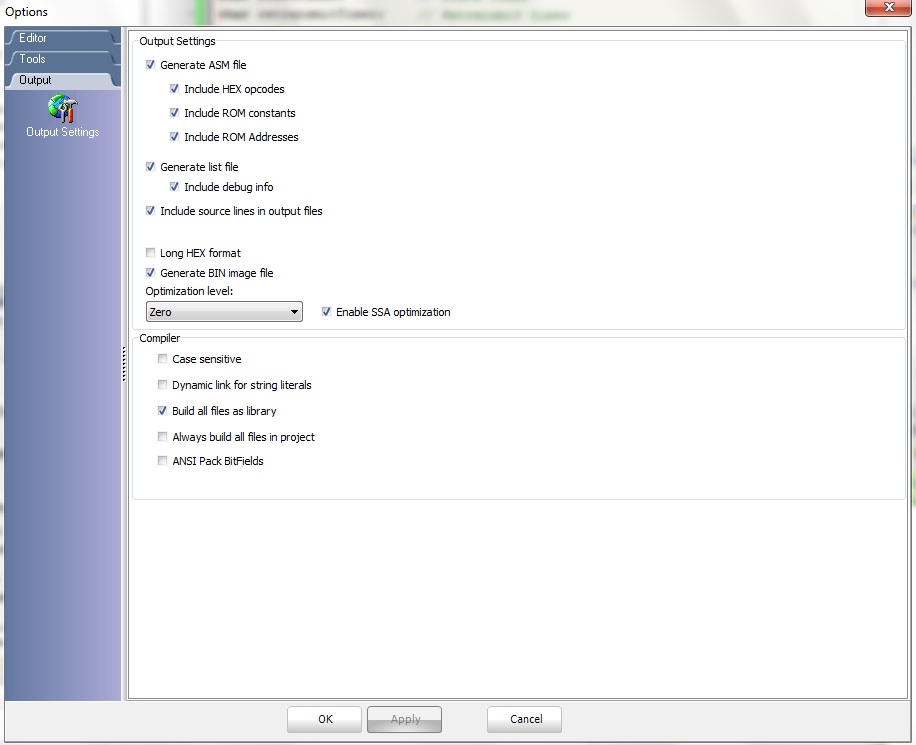Close the Options dialog

pyautogui.click(x=888, y=8)
